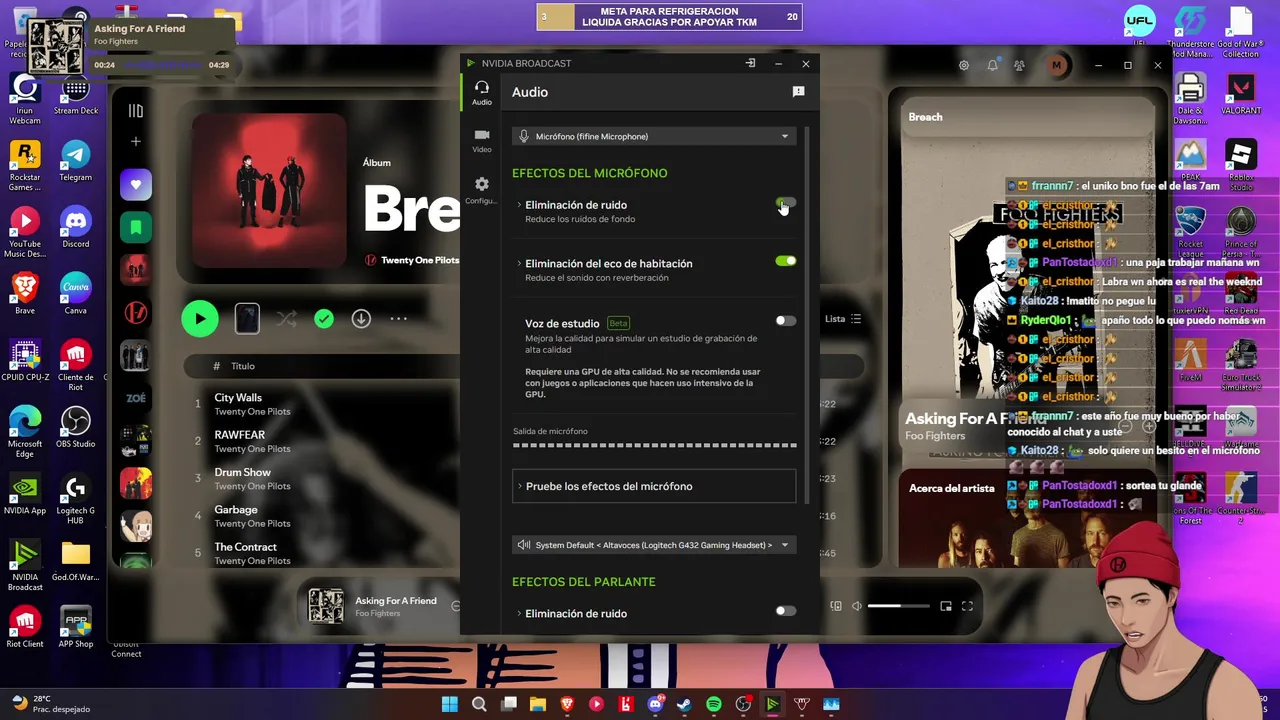Click the album preview thumbnail next to Play

[x=247, y=319]
